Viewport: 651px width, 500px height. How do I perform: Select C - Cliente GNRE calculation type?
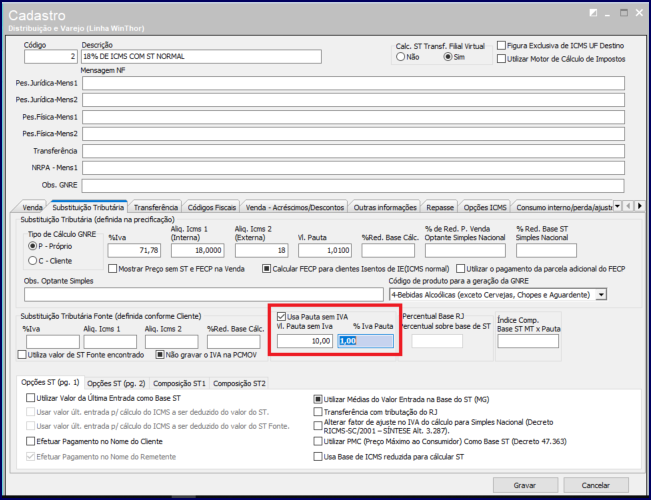point(32,261)
